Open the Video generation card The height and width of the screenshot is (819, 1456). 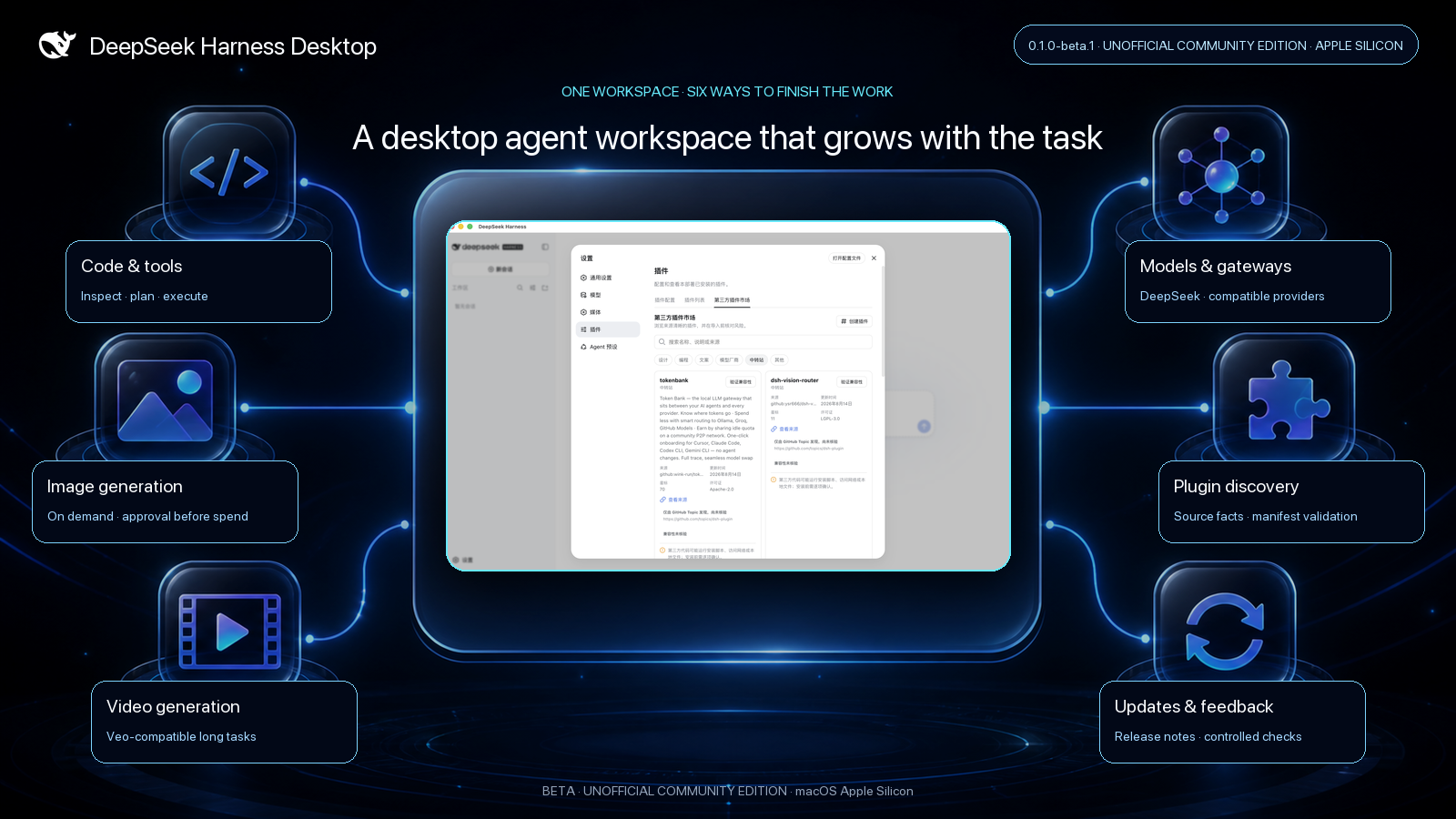click(x=224, y=722)
